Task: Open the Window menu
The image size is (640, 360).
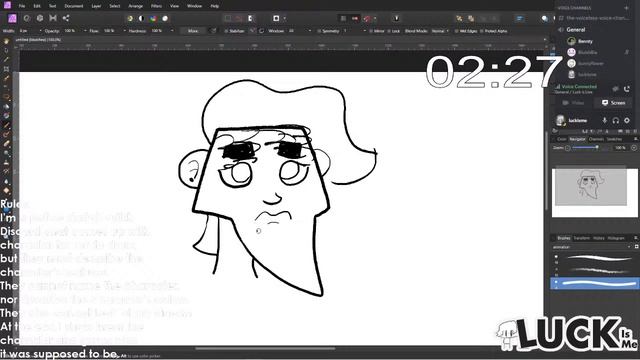Action: click(194, 6)
